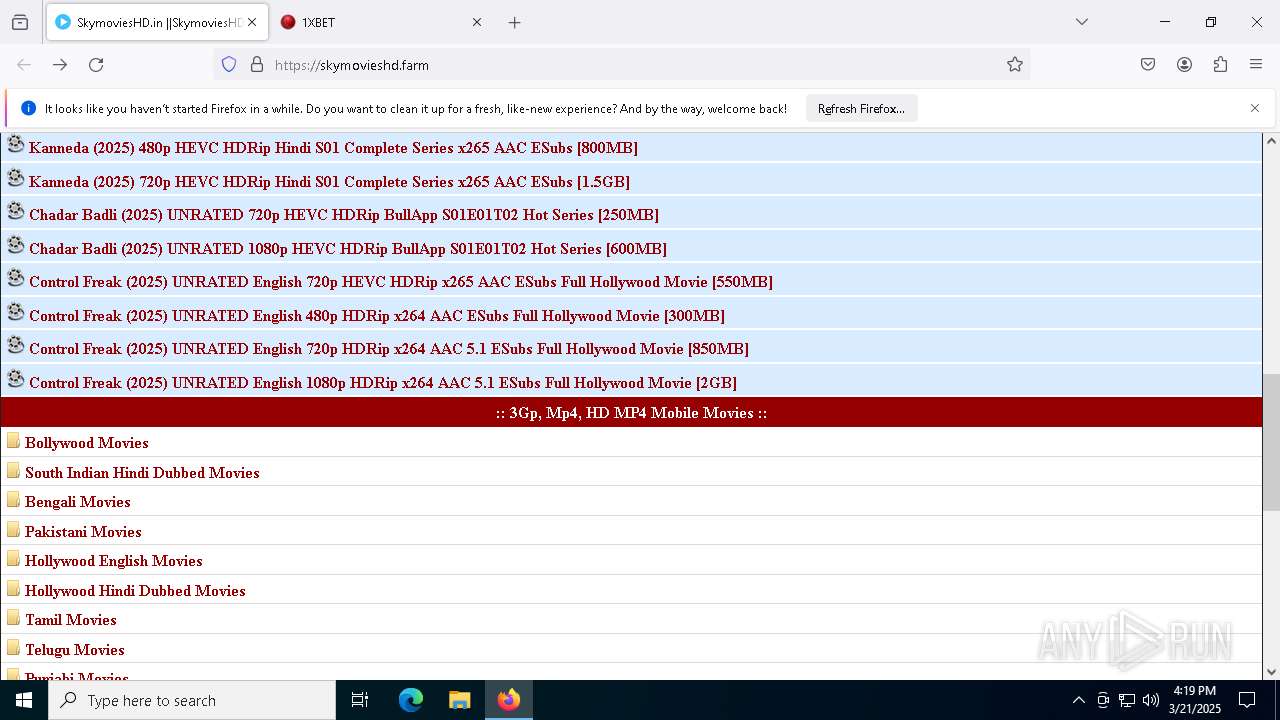Close the SkymoviesHD.in tab

tap(252, 22)
